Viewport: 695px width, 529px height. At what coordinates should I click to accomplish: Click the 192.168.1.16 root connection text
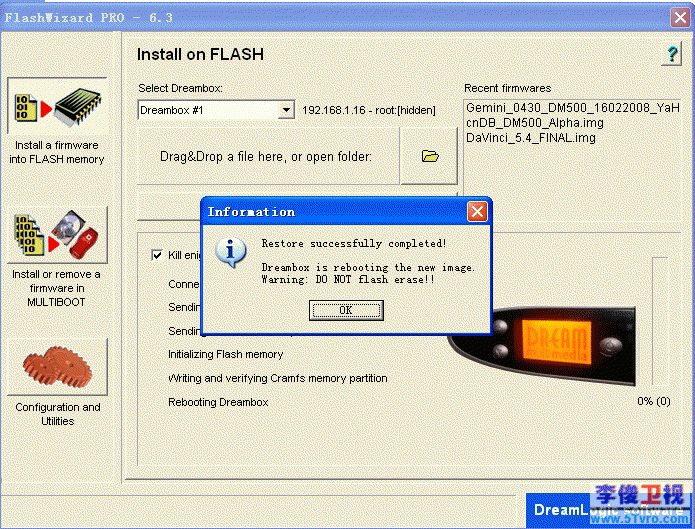pyautogui.click(x=369, y=110)
